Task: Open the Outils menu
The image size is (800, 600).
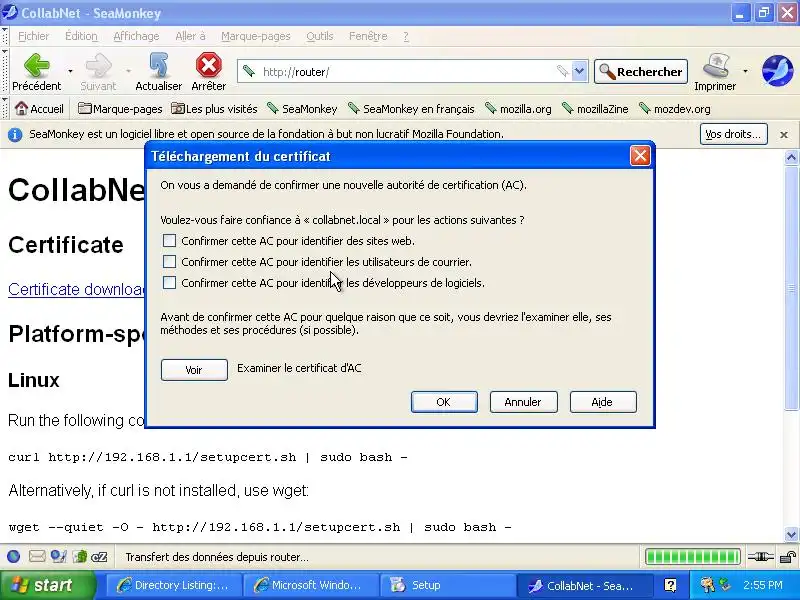Action: coord(320,36)
